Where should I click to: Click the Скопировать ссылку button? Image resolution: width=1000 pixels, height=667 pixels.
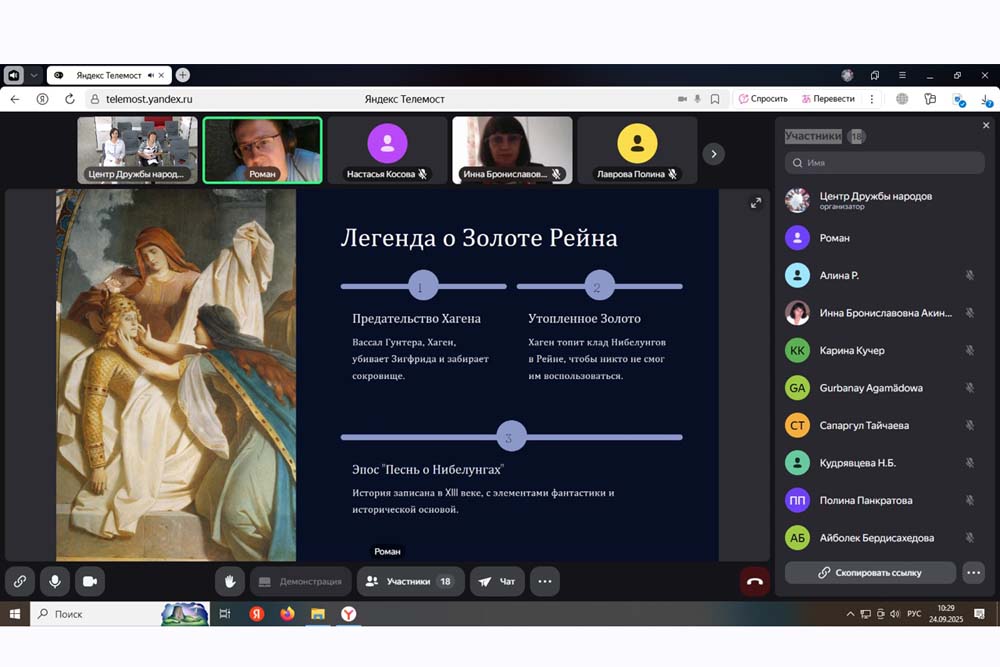coord(870,573)
